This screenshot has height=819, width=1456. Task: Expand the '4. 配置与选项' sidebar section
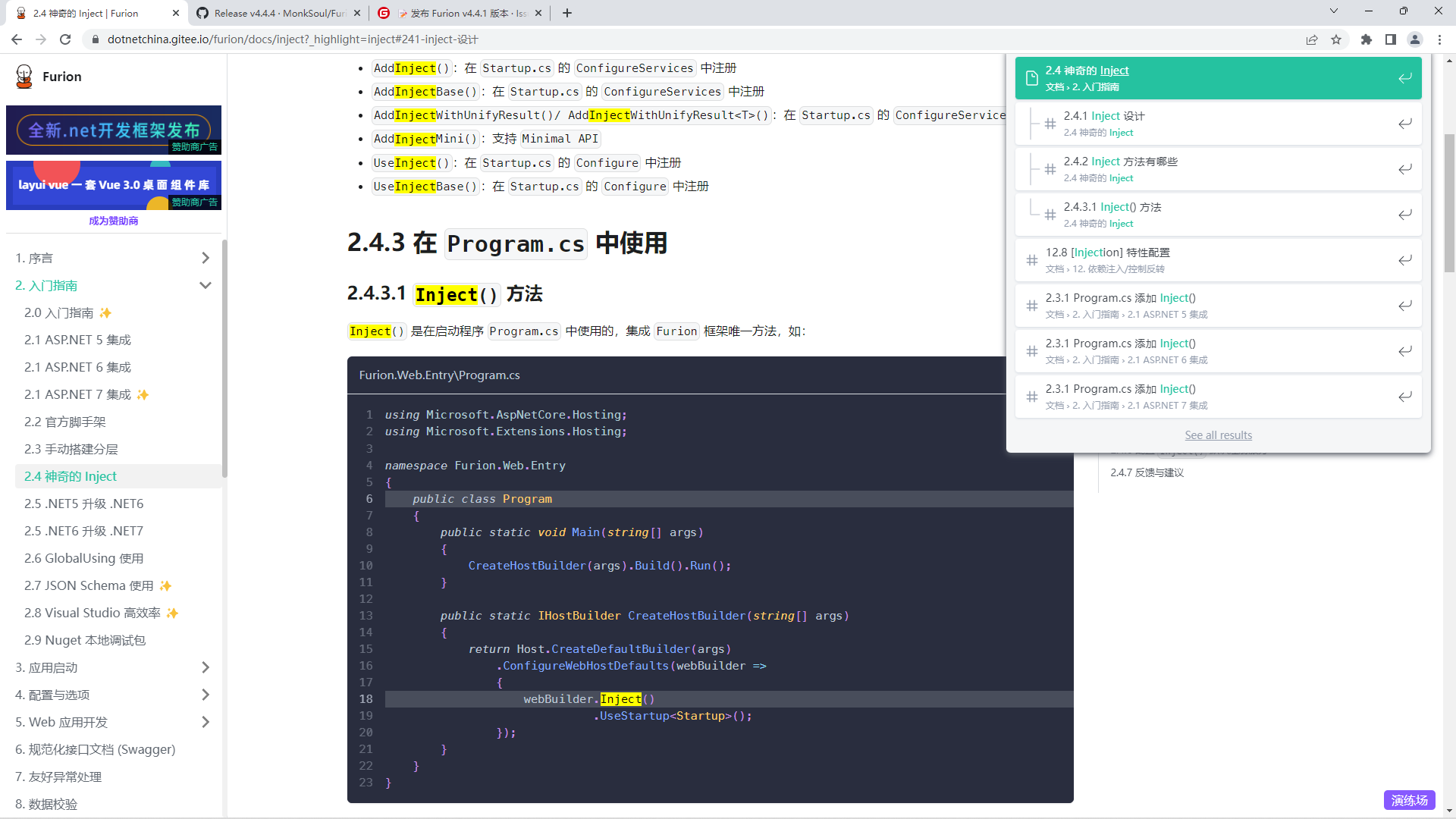tap(205, 695)
